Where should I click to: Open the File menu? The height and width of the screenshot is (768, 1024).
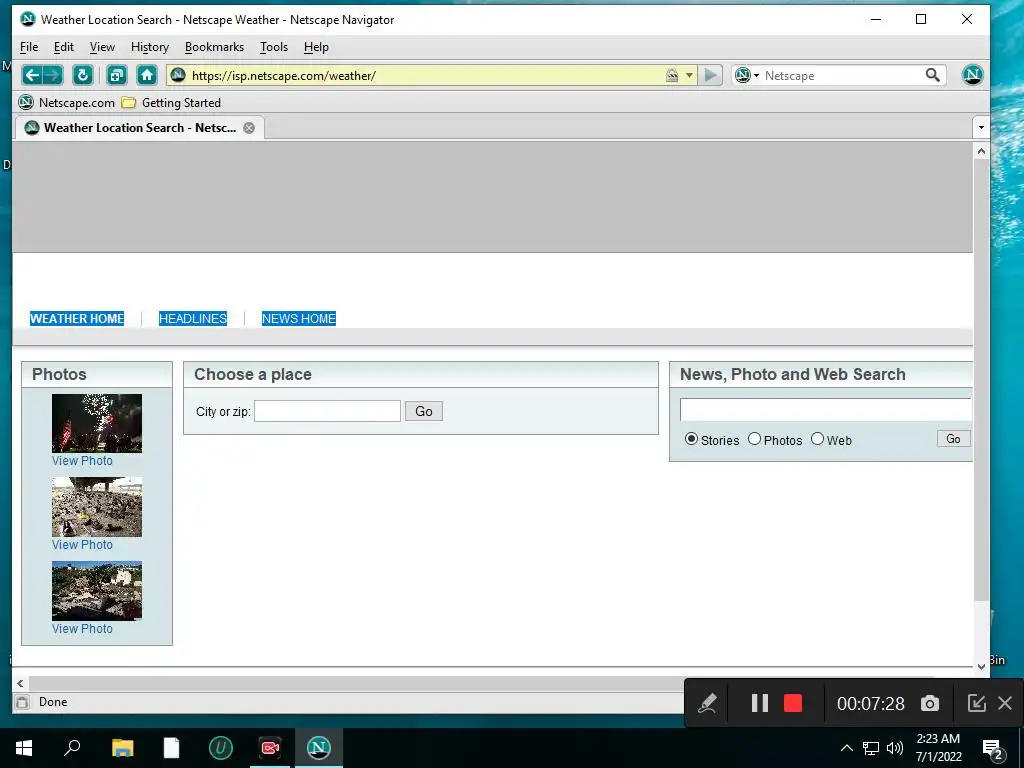pos(29,47)
